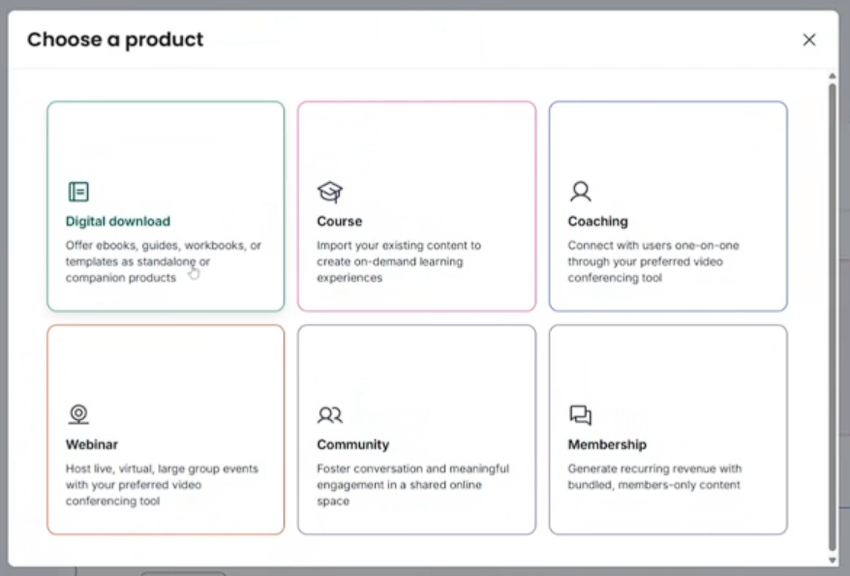Image resolution: width=850 pixels, height=576 pixels.
Task: Click Webinar description about live events
Action: [162, 484]
